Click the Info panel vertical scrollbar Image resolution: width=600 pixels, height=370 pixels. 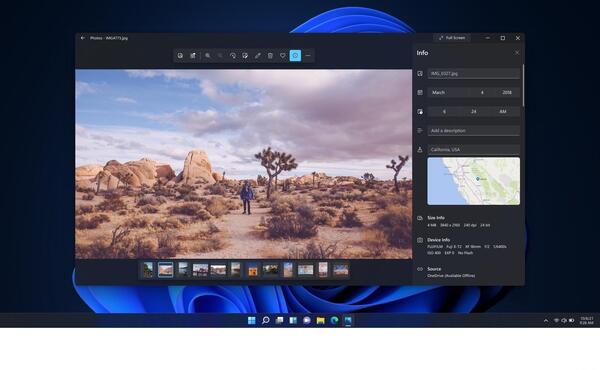[x=523, y=85]
